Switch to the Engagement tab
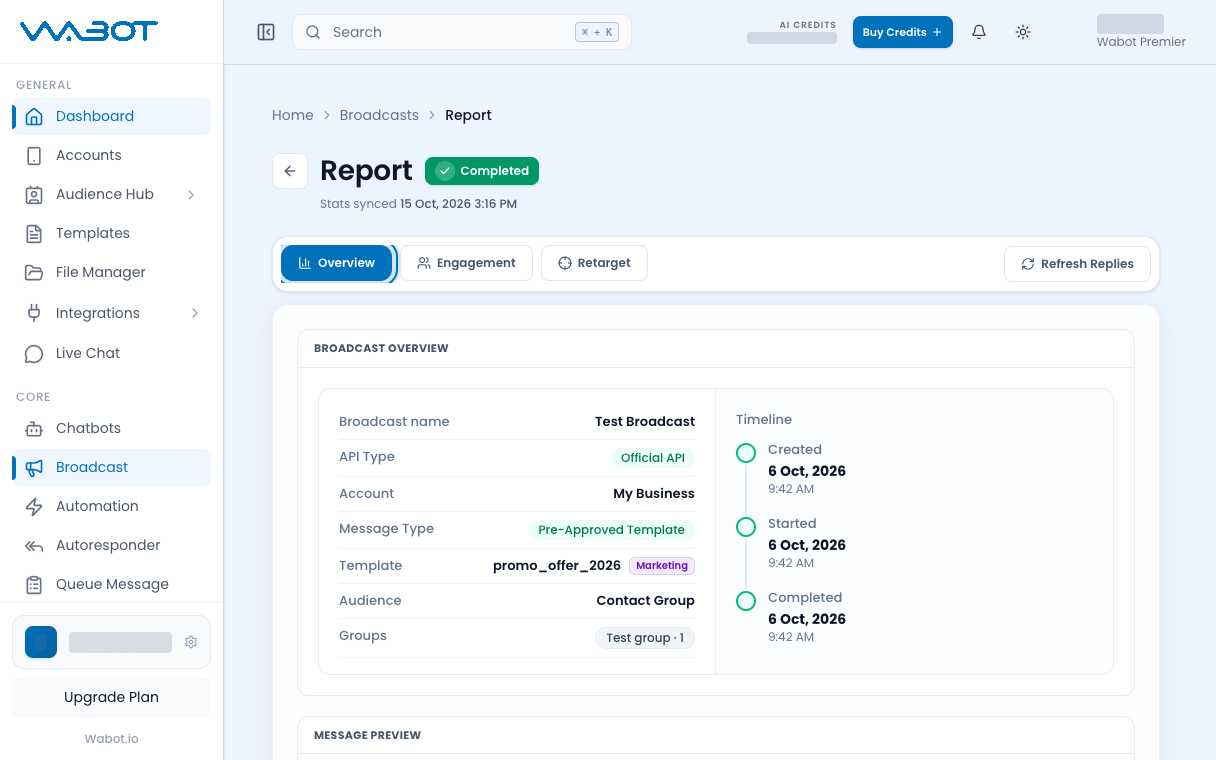This screenshot has height=760, width=1216. tap(466, 263)
